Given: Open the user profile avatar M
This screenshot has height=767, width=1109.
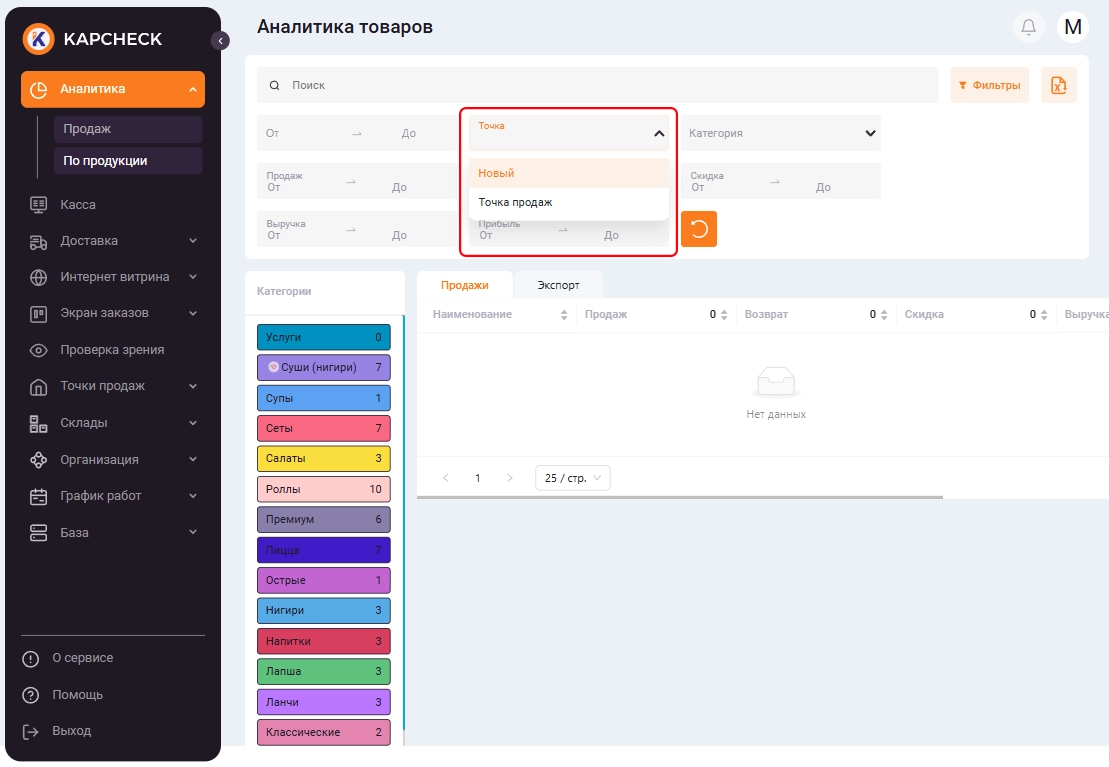Looking at the screenshot, I should tap(1072, 27).
